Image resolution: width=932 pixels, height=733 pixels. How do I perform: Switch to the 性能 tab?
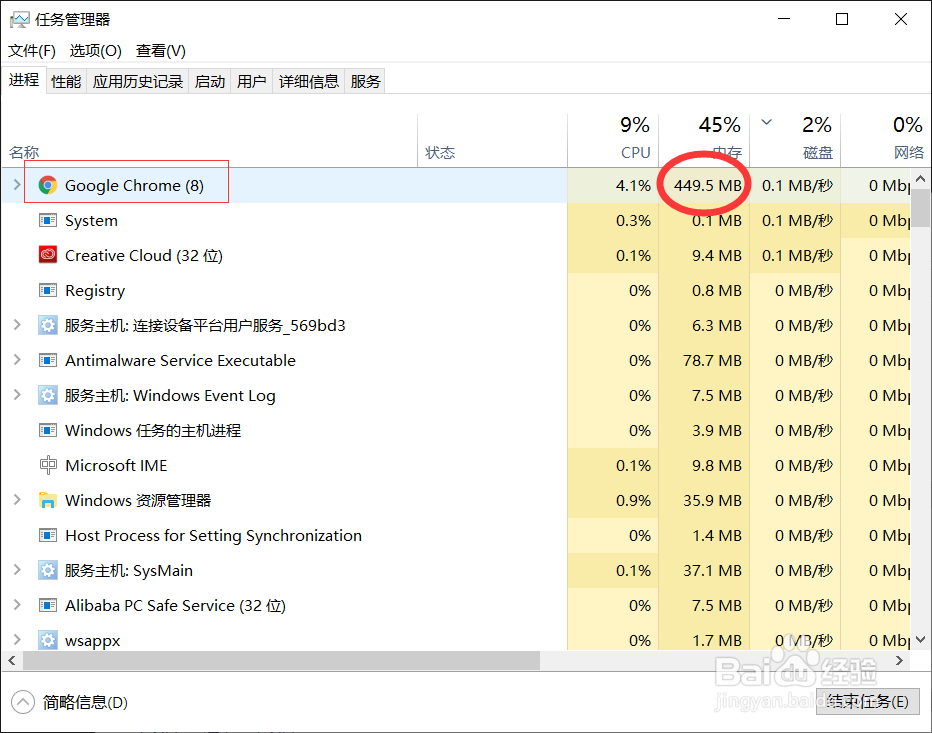pos(66,81)
